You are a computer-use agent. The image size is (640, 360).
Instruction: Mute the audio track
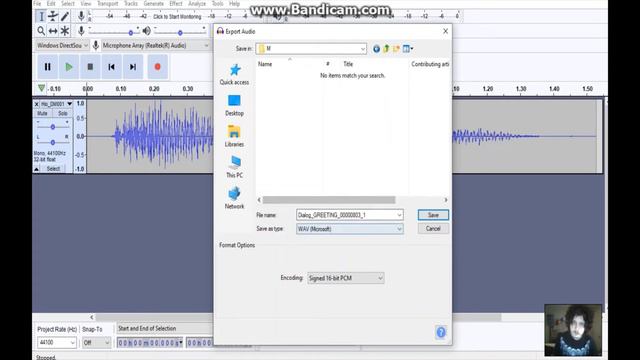point(42,113)
